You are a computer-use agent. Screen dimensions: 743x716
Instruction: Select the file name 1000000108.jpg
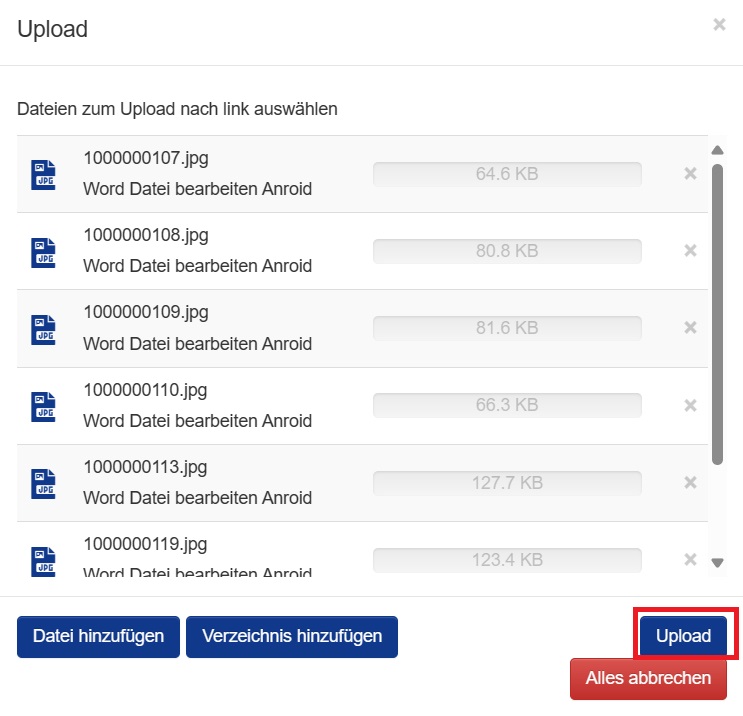pos(146,236)
